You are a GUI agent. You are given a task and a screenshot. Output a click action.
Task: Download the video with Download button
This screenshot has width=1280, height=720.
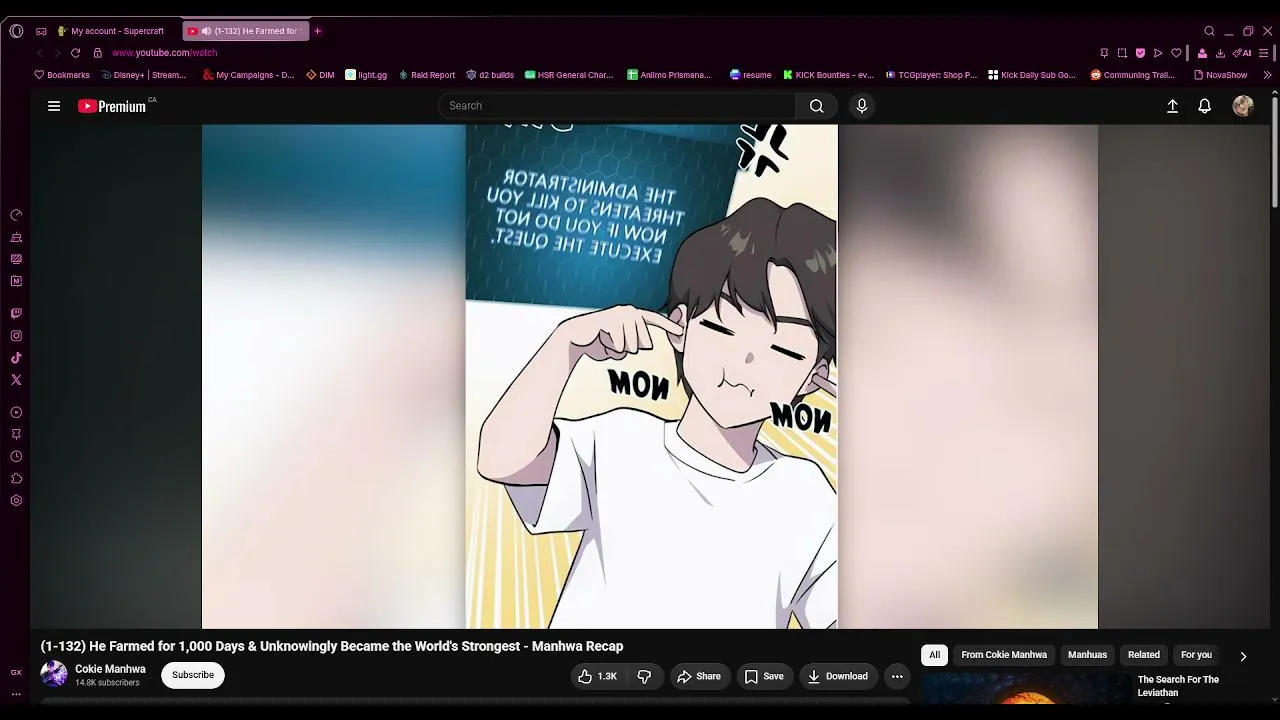pyautogui.click(x=838, y=676)
